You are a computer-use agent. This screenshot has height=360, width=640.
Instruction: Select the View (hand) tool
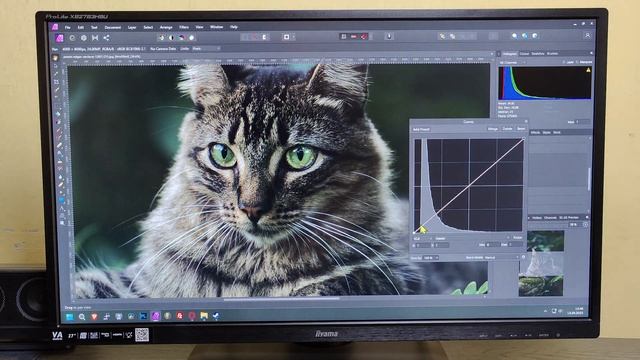point(56,58)
